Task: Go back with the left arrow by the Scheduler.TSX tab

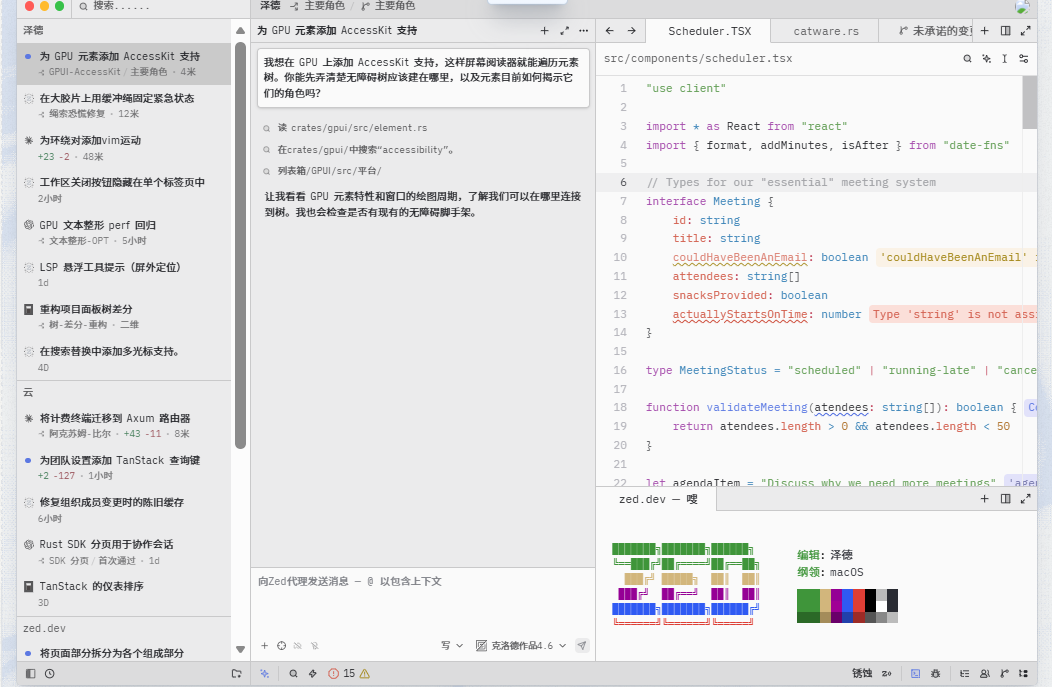Action: (x=609, y=31)
